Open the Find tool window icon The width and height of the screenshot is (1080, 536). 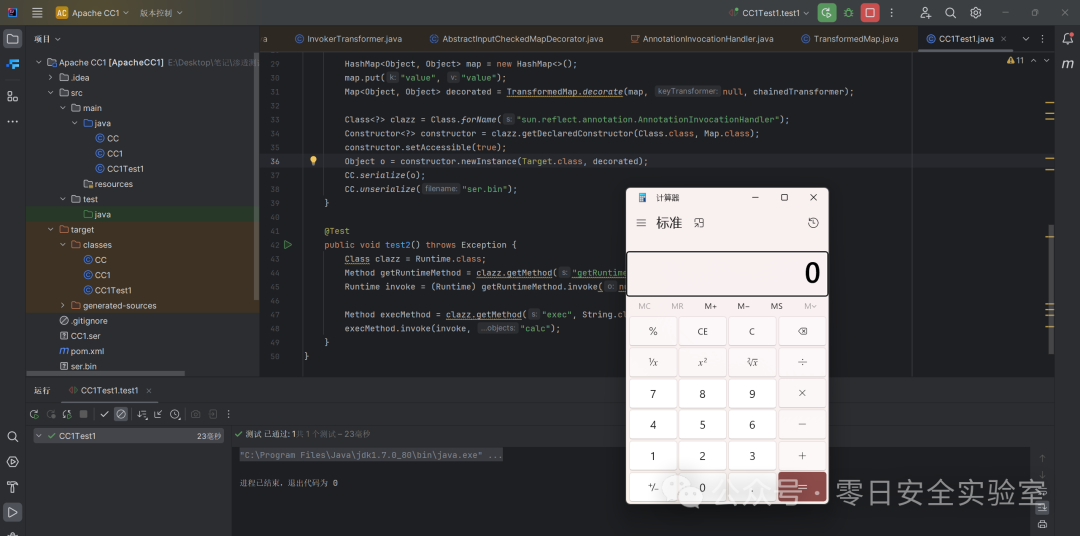coord(12,436)
